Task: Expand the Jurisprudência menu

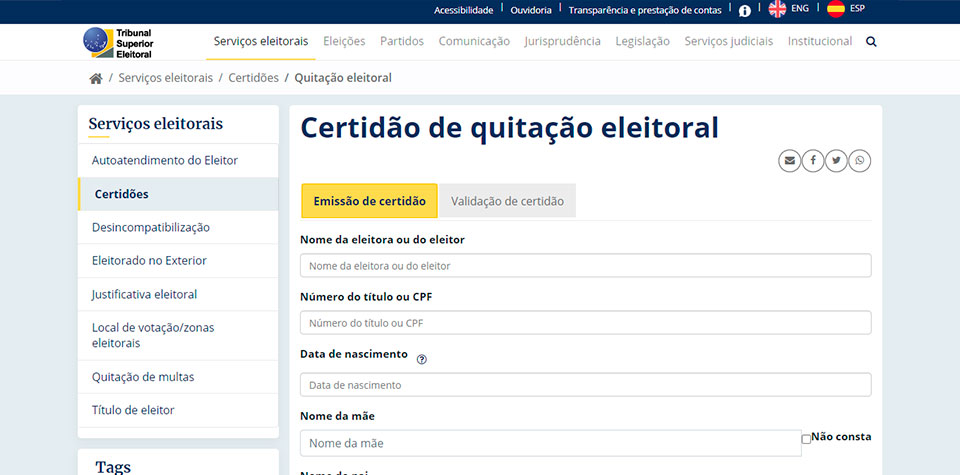Action: [x=562, y=41]
